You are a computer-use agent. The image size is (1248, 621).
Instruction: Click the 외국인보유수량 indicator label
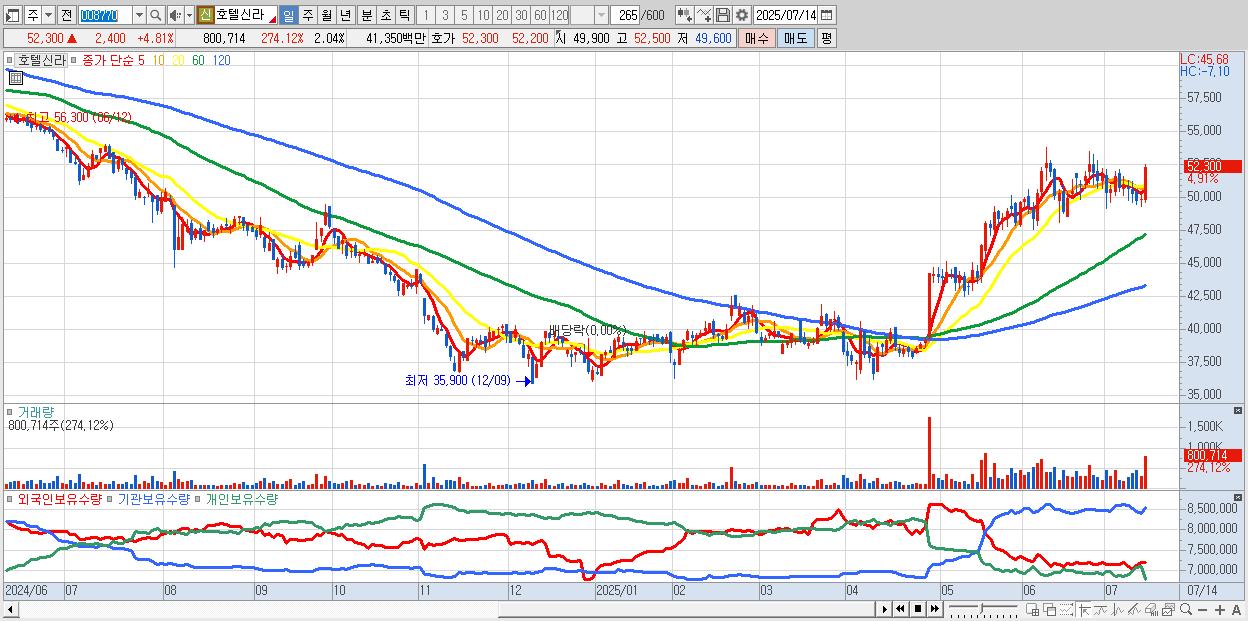click(59, 498)
